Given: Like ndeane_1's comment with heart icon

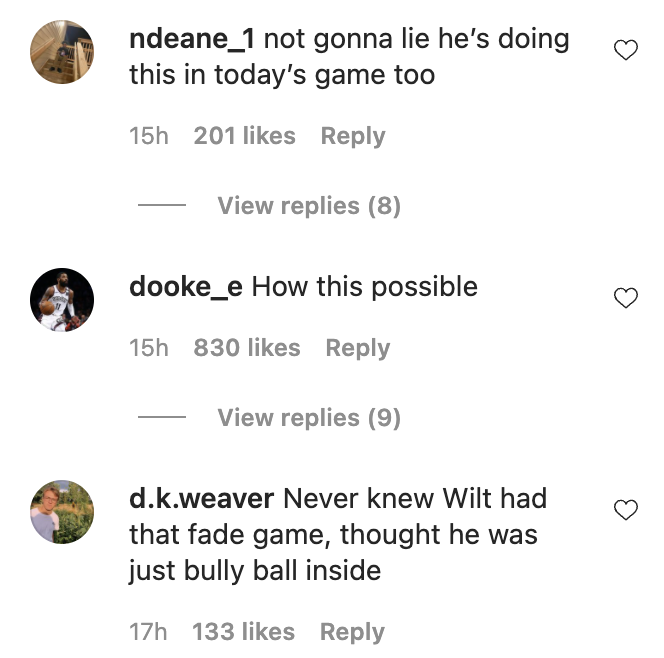Looking at the screenshot, I should (x=625, y=50).
